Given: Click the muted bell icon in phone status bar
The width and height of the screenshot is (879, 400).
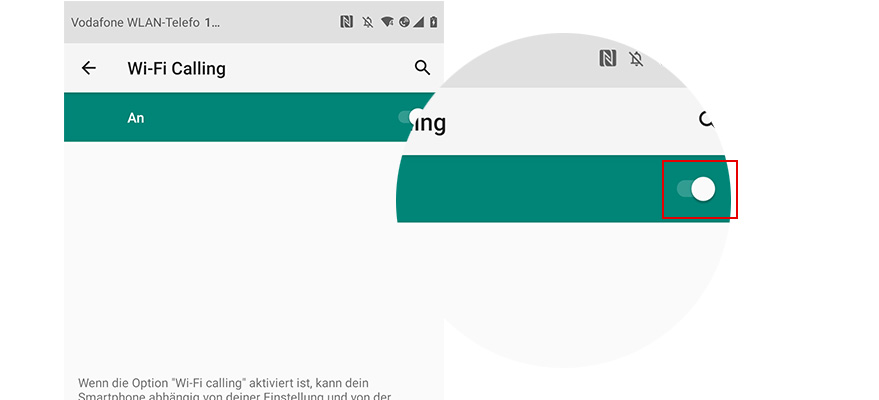Looking at the screenshot, I should coord(368,22).
